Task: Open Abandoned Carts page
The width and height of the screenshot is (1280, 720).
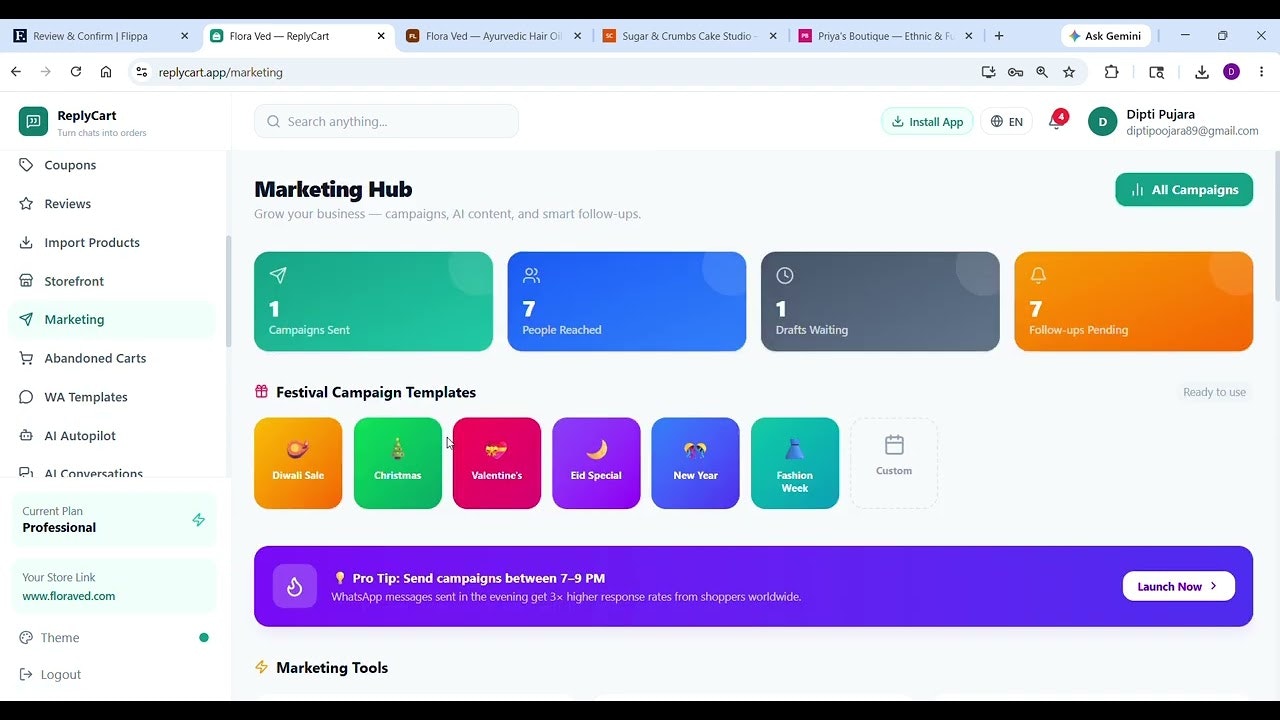Action: point(113,358)
